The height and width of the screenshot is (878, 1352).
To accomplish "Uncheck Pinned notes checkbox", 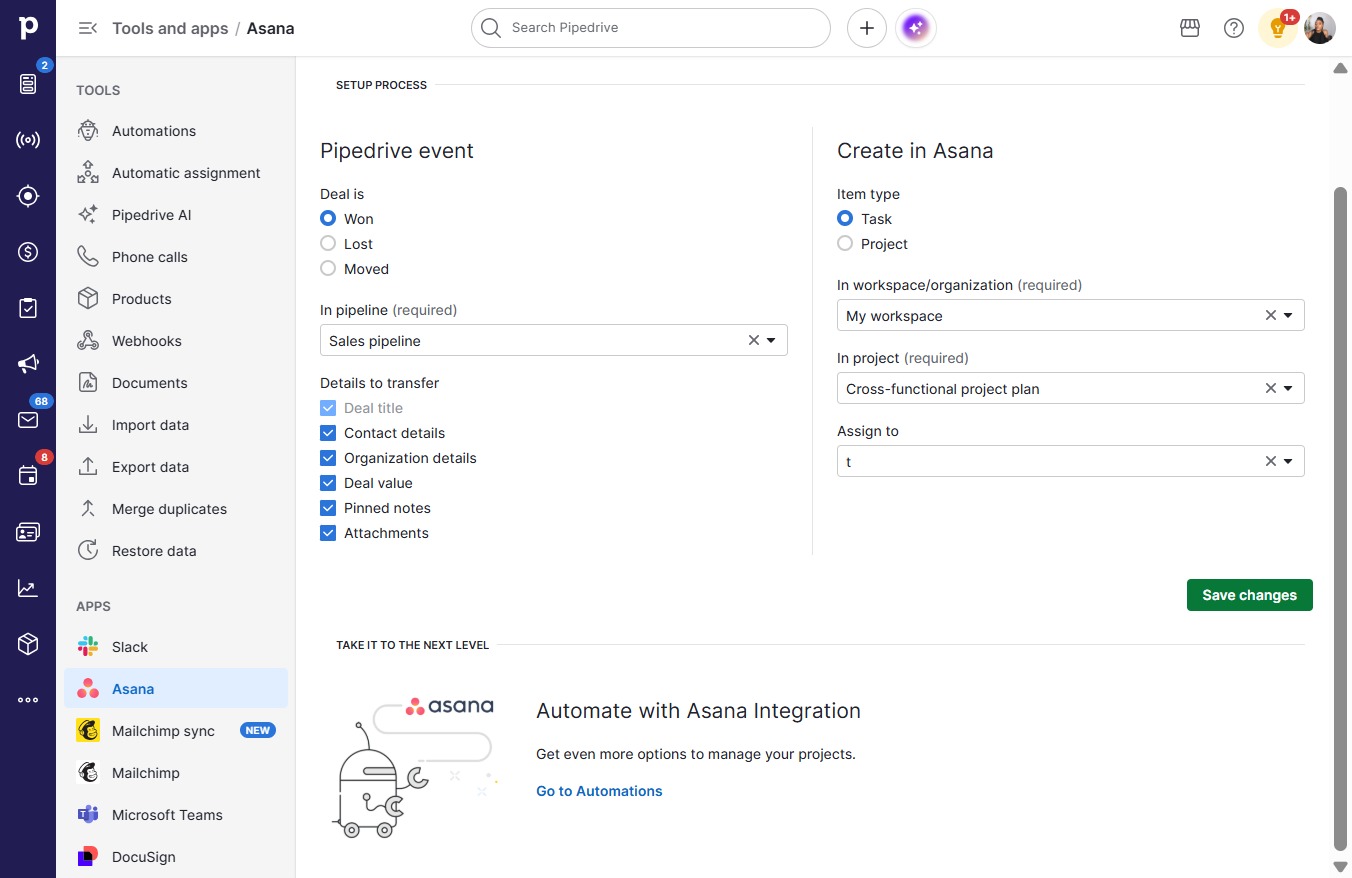I will [x=328, y=508].
